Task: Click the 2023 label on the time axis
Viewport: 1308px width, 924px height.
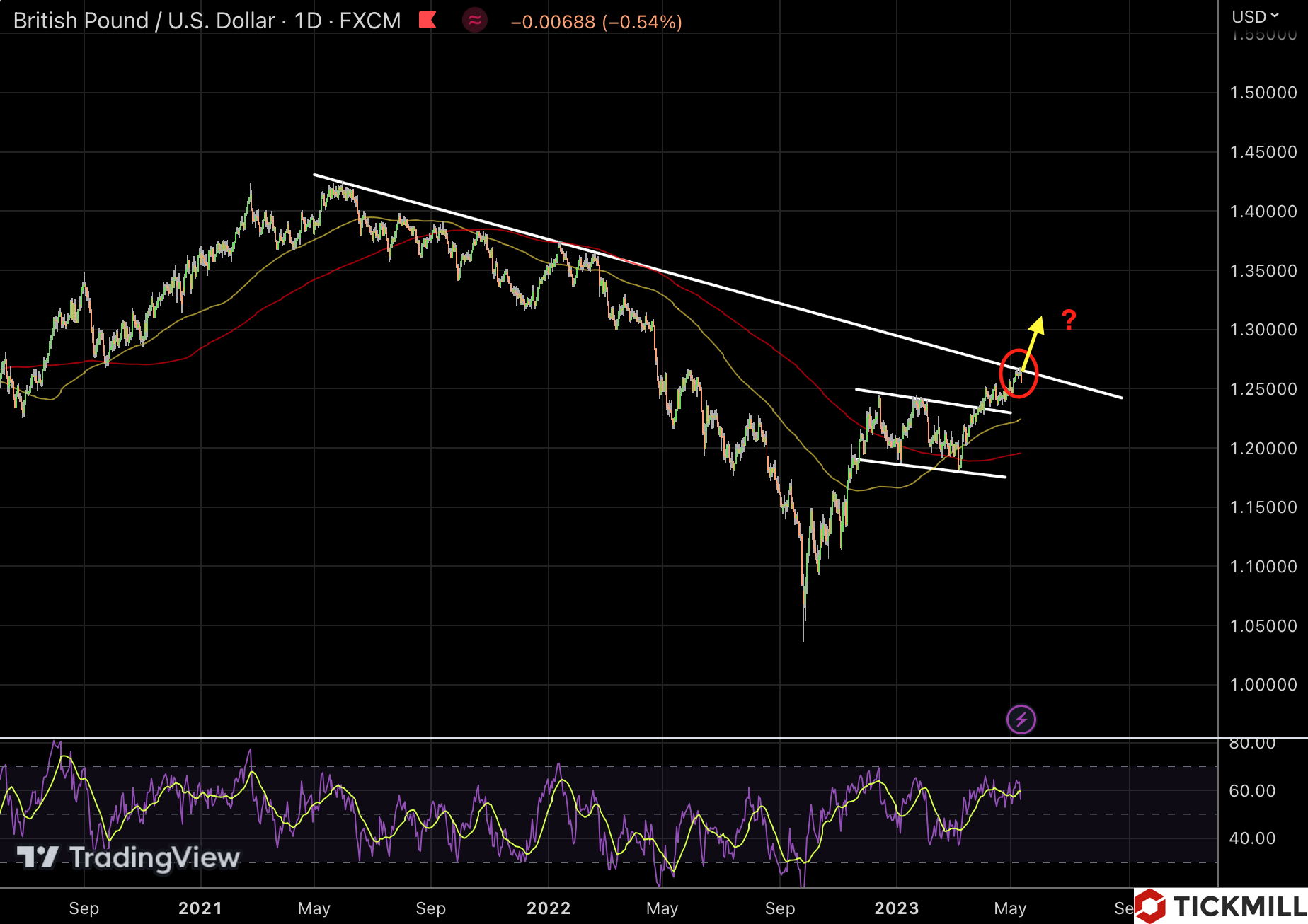Action: (x=896, y=908)
